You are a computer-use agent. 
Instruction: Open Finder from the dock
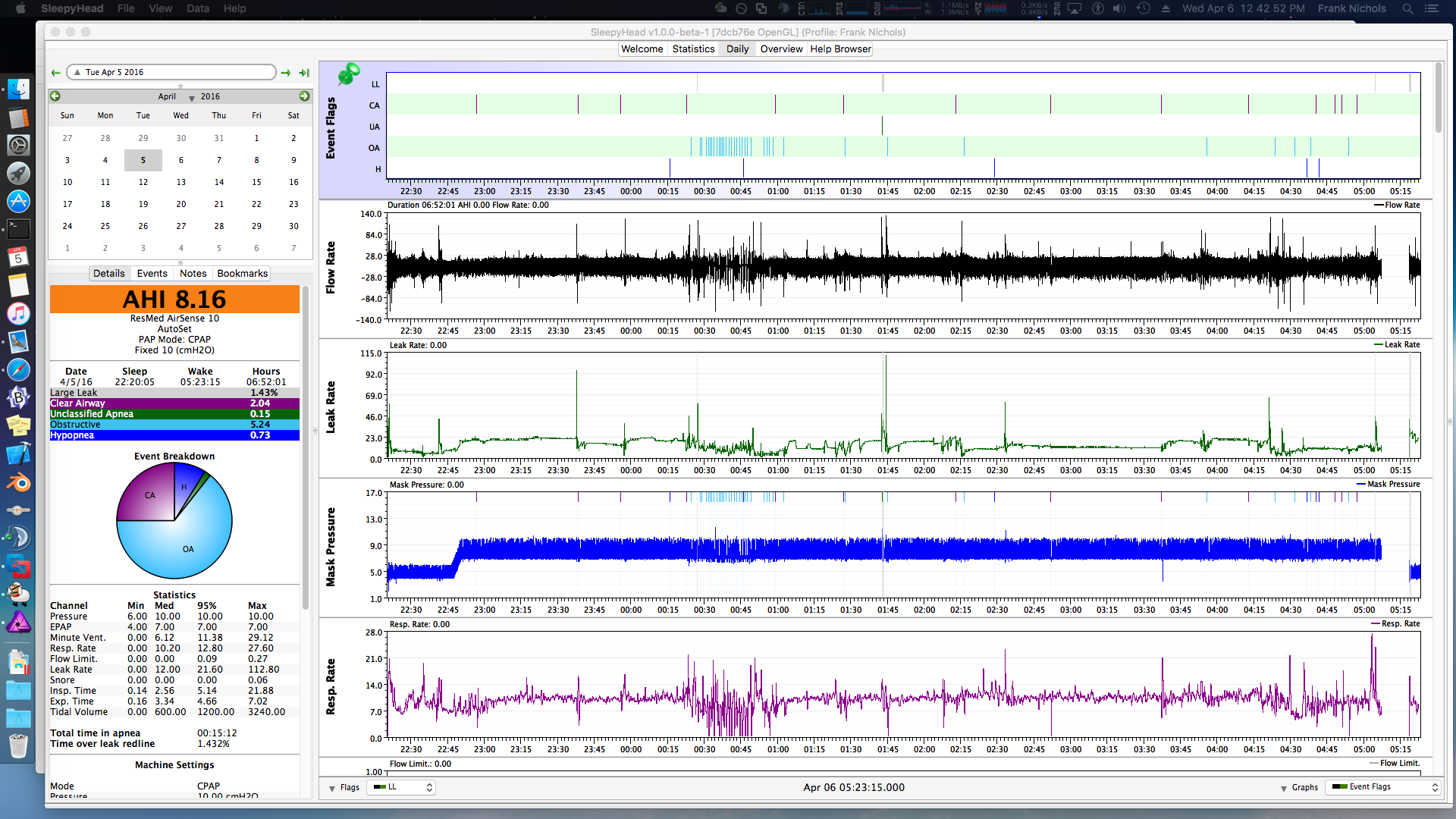18,89
